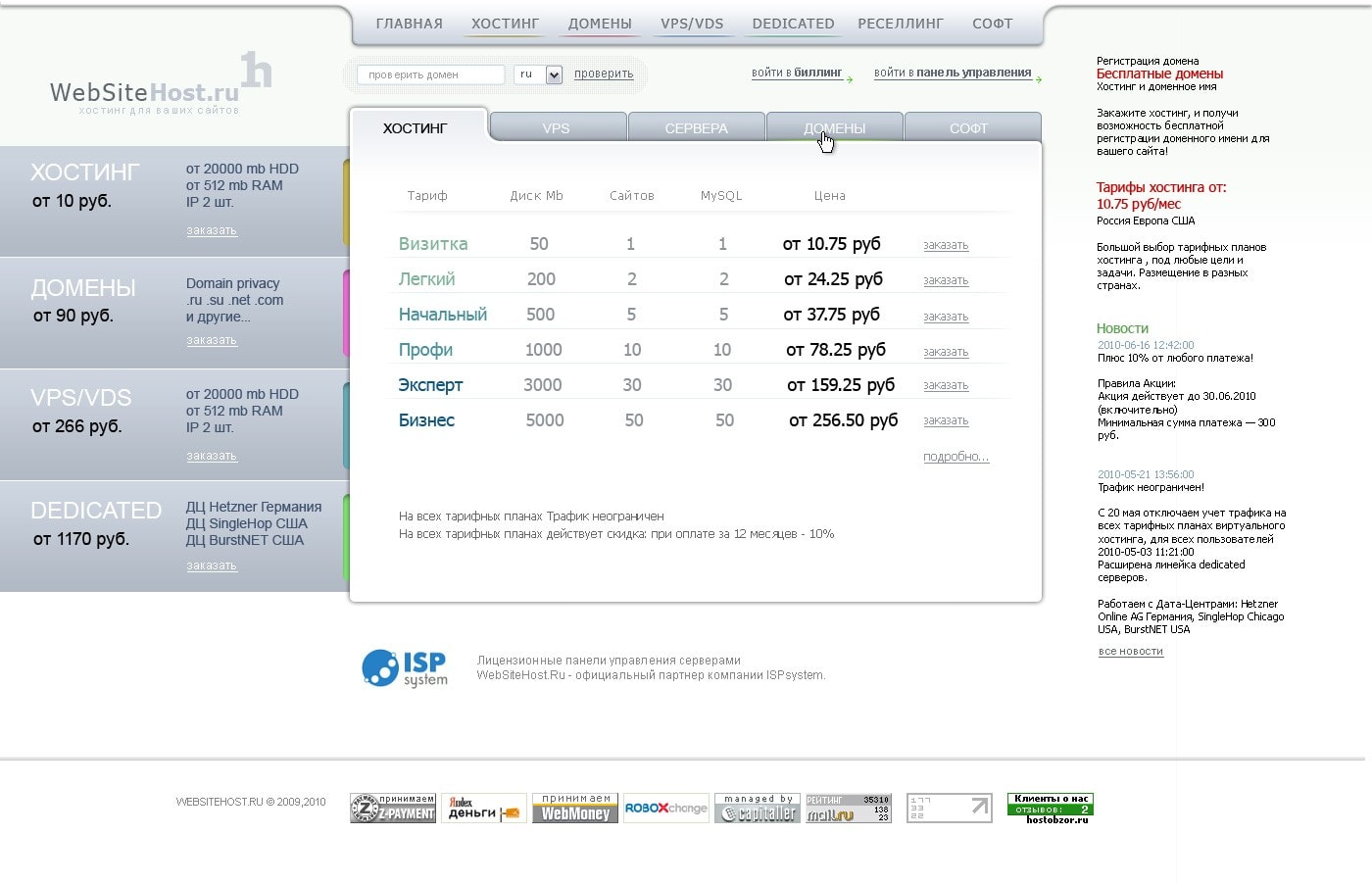Click the Z-Payment badge in the footer
Viewport: 1372px width, 884px height.
coord(393,809)
